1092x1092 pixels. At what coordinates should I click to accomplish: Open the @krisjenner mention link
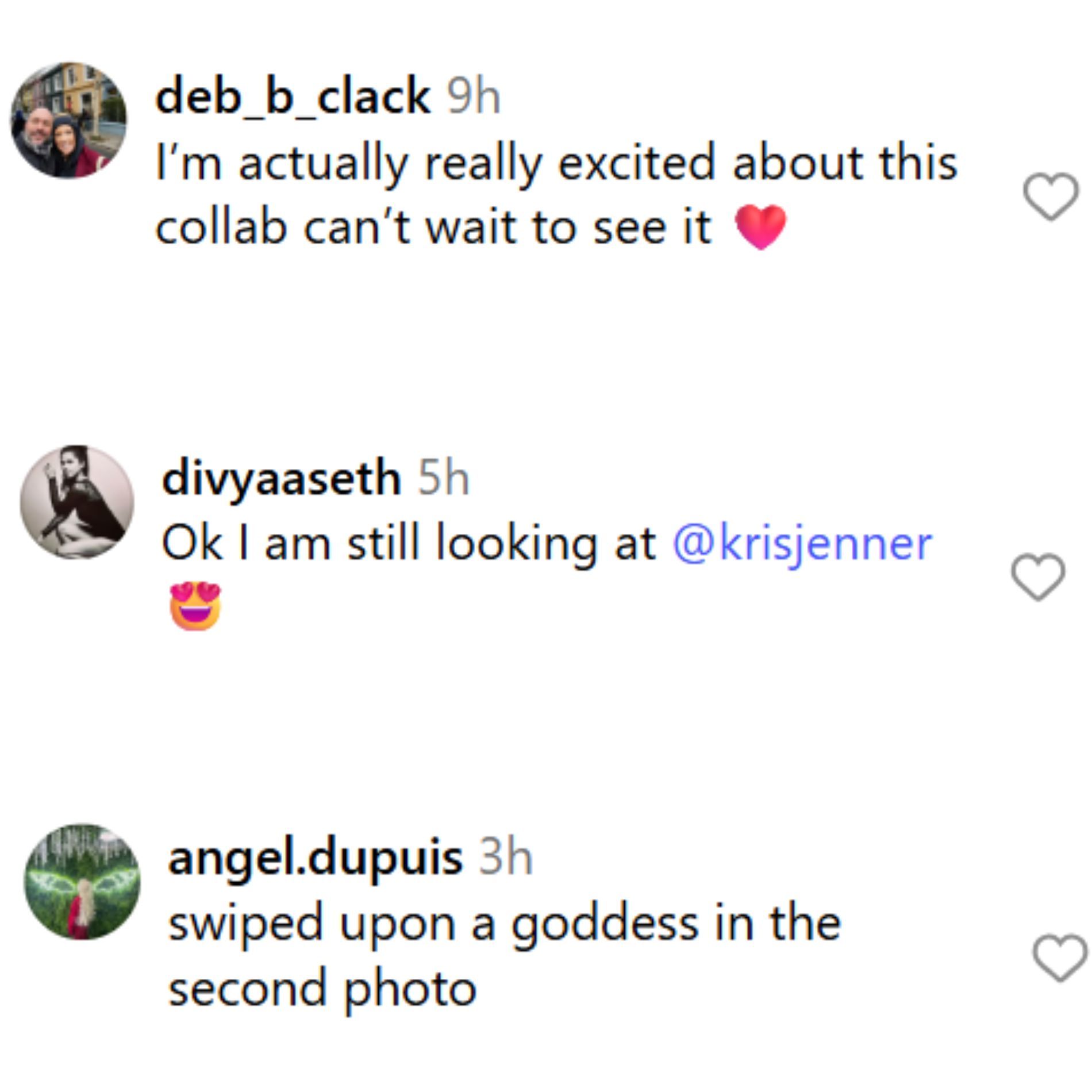tap(802, 544)
